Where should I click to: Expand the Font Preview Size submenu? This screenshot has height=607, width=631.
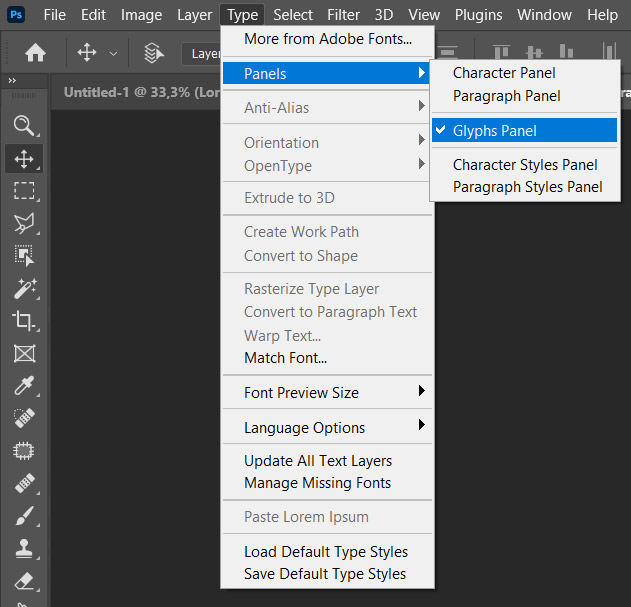pyautogui.click(x=327, y=392)
